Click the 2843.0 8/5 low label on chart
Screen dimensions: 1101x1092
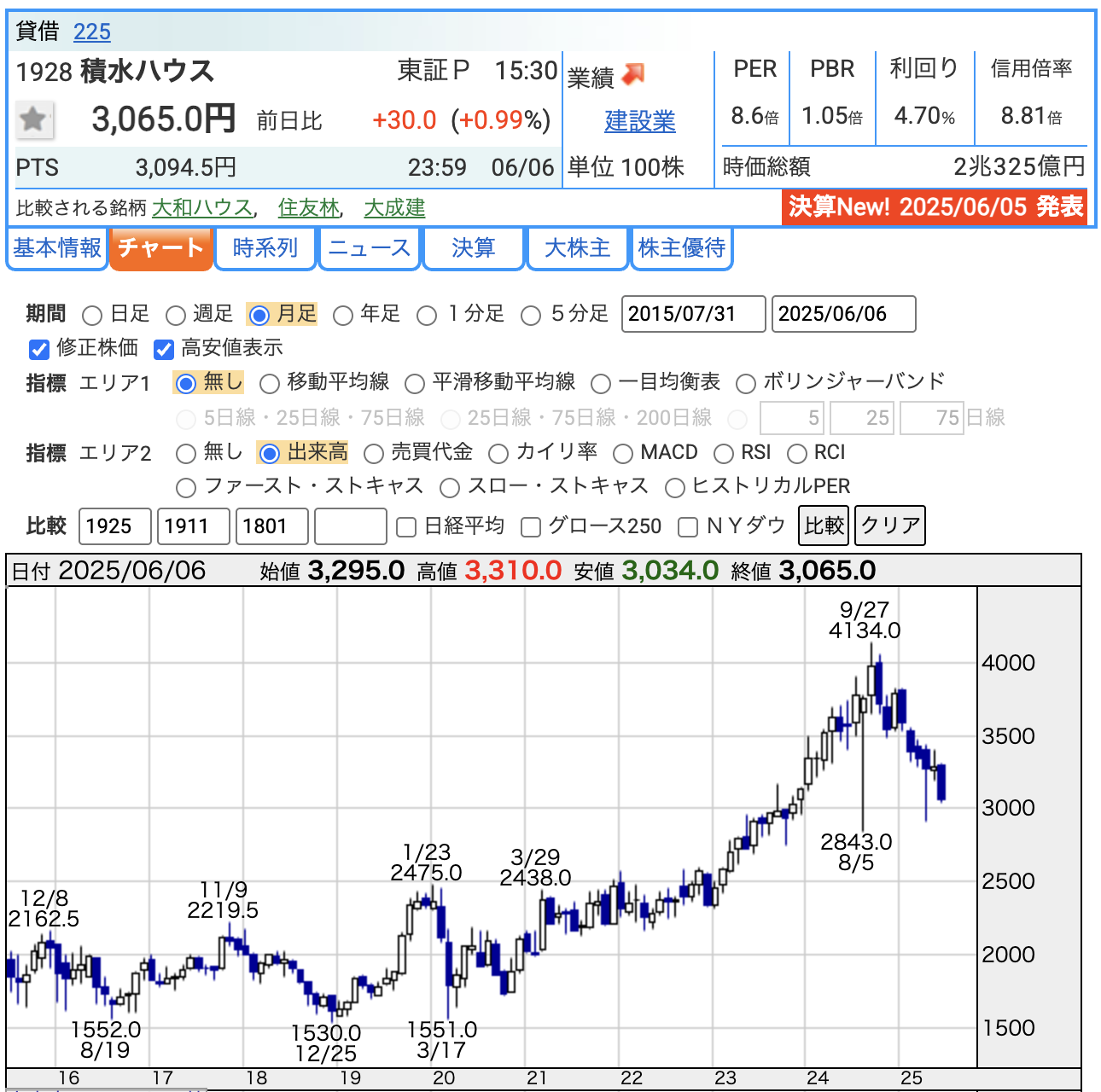[856, 852]
